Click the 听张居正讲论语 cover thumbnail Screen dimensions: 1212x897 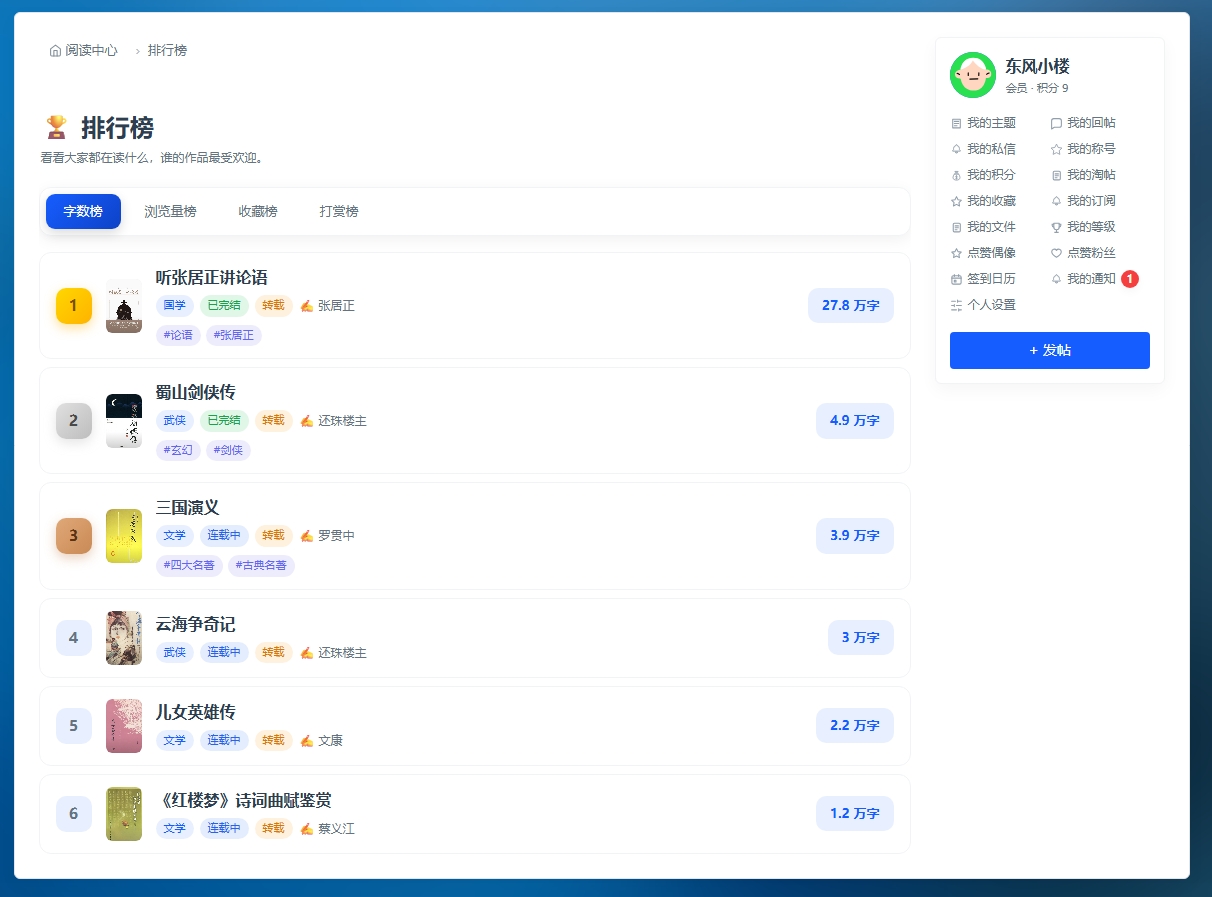pos(124,306)
